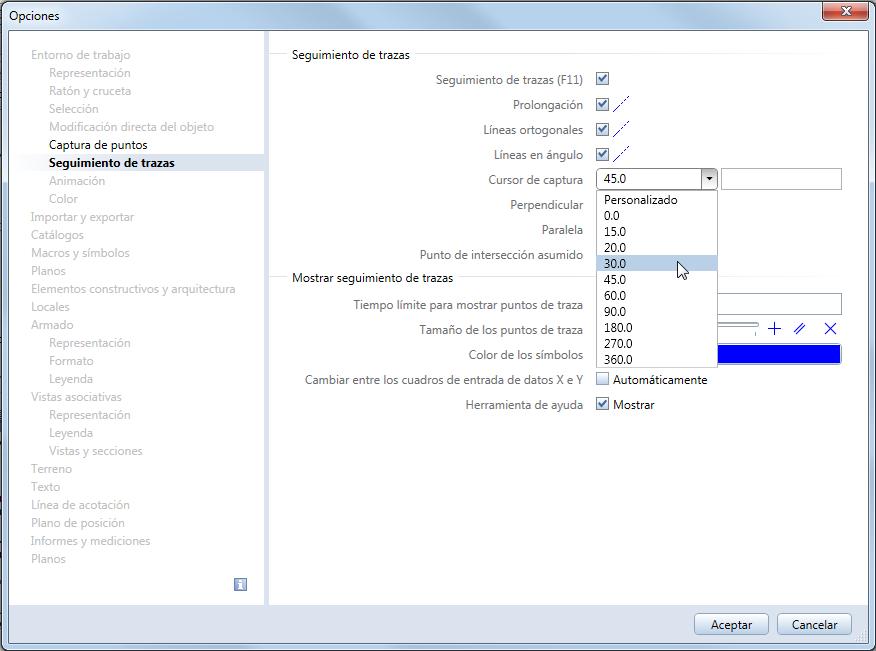The width and height of the screenshot is (876, 651).
Task: Uncheck the Líneas ortogonales checkbox
Action: pyautogui.click(x=602, y=129)
